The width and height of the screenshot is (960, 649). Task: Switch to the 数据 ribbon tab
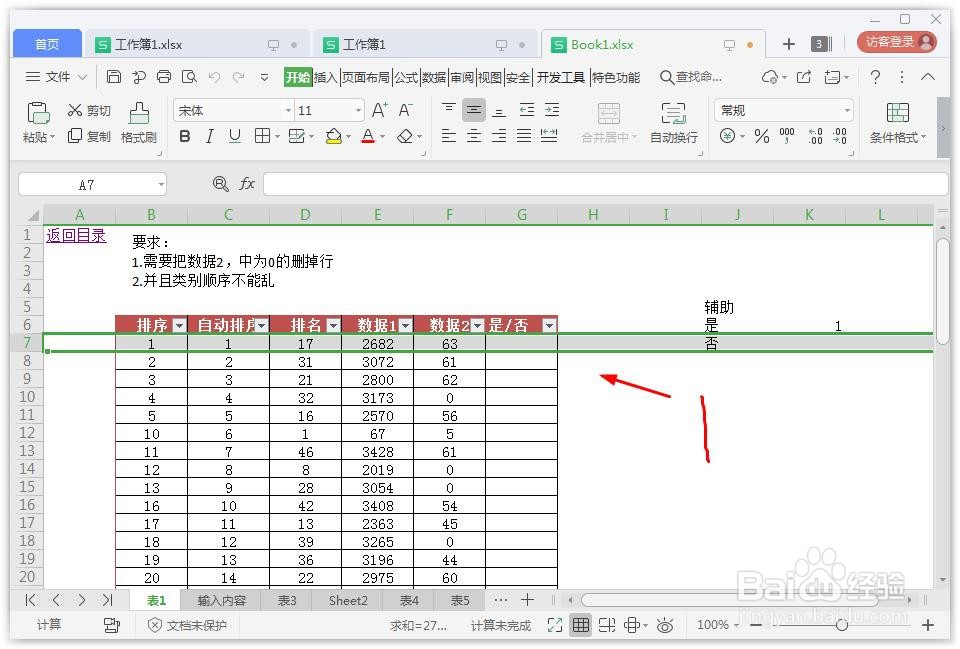[x=434, y=77]
